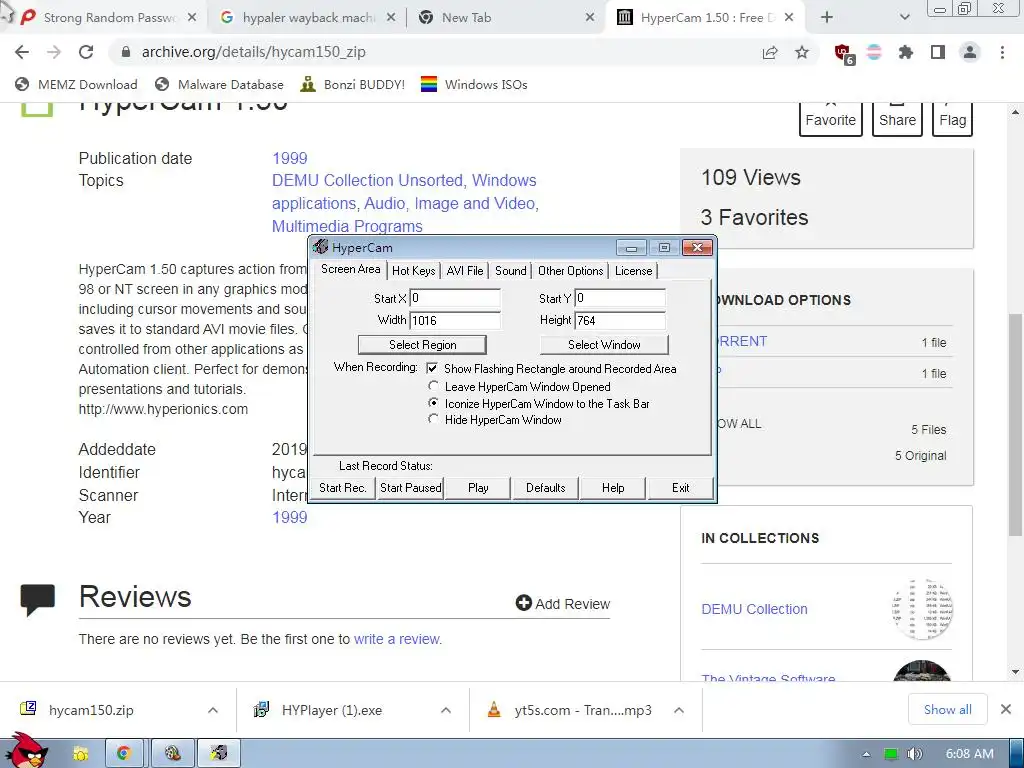
Task: Open Bonzi BUDDY! bookmark
Action: point(352,84)
